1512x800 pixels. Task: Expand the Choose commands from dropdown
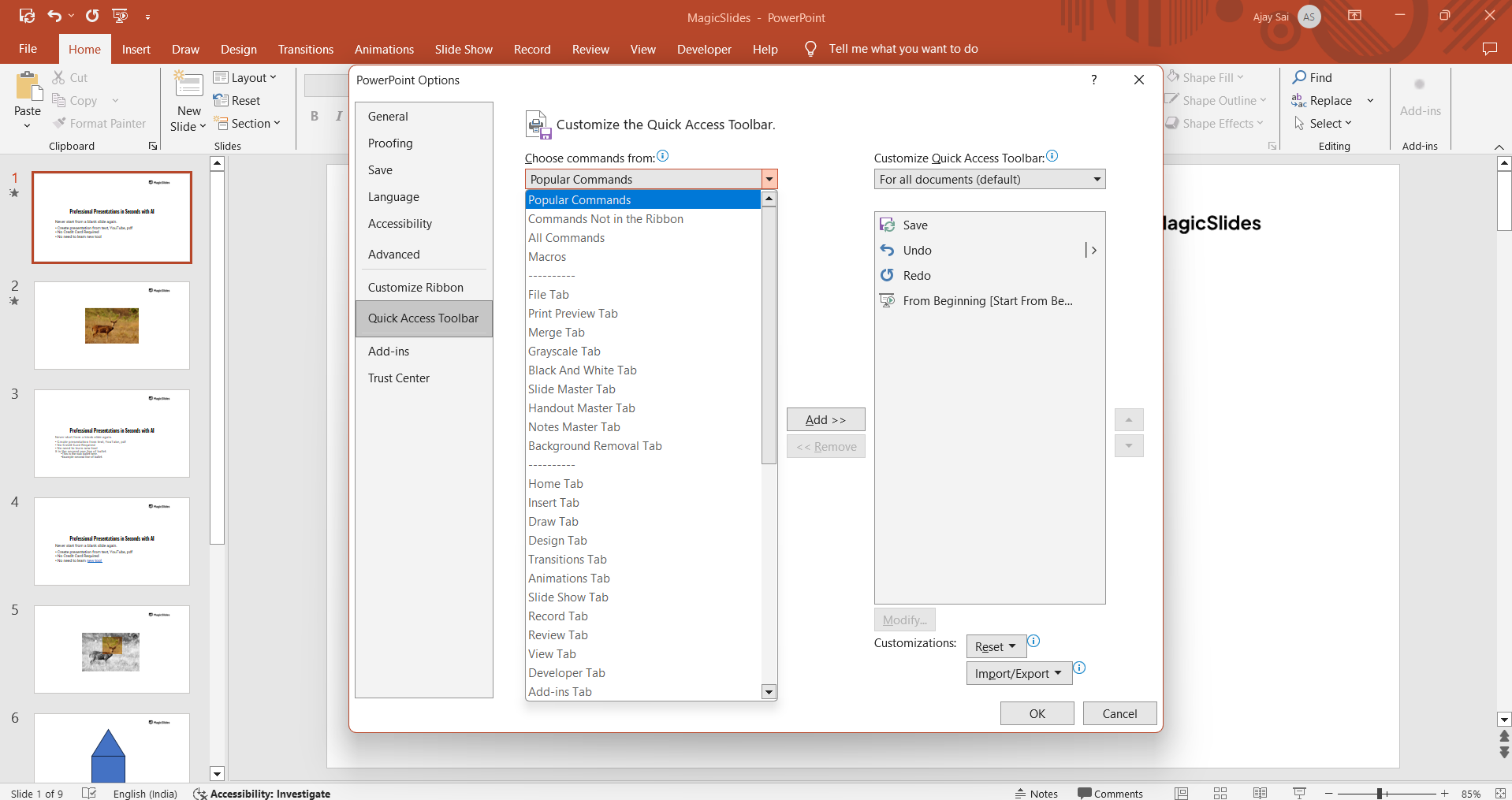coord(769,180)
